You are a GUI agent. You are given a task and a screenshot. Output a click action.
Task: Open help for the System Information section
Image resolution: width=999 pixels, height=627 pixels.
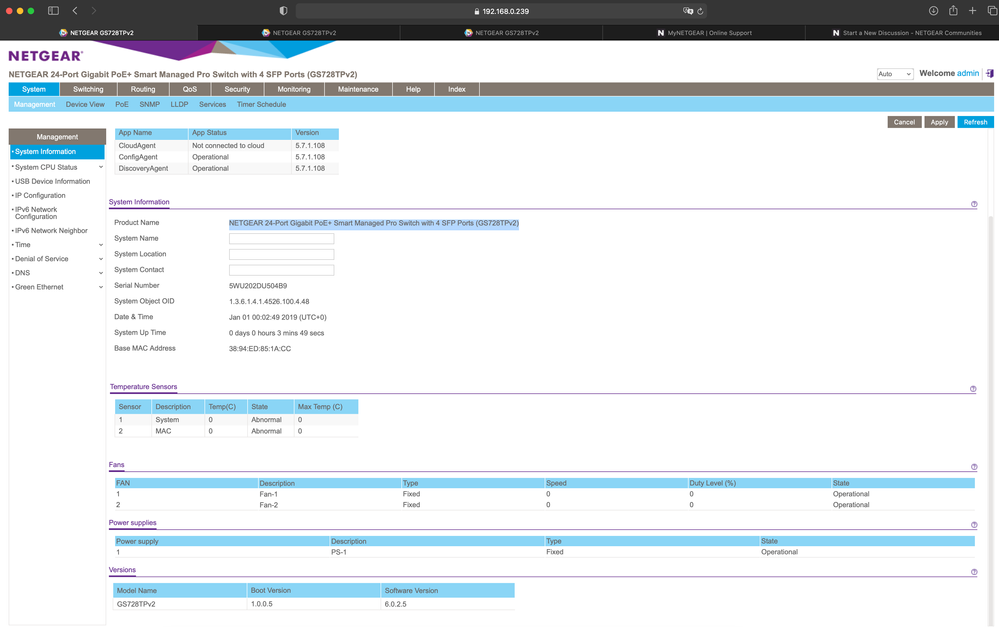point(974,204)
